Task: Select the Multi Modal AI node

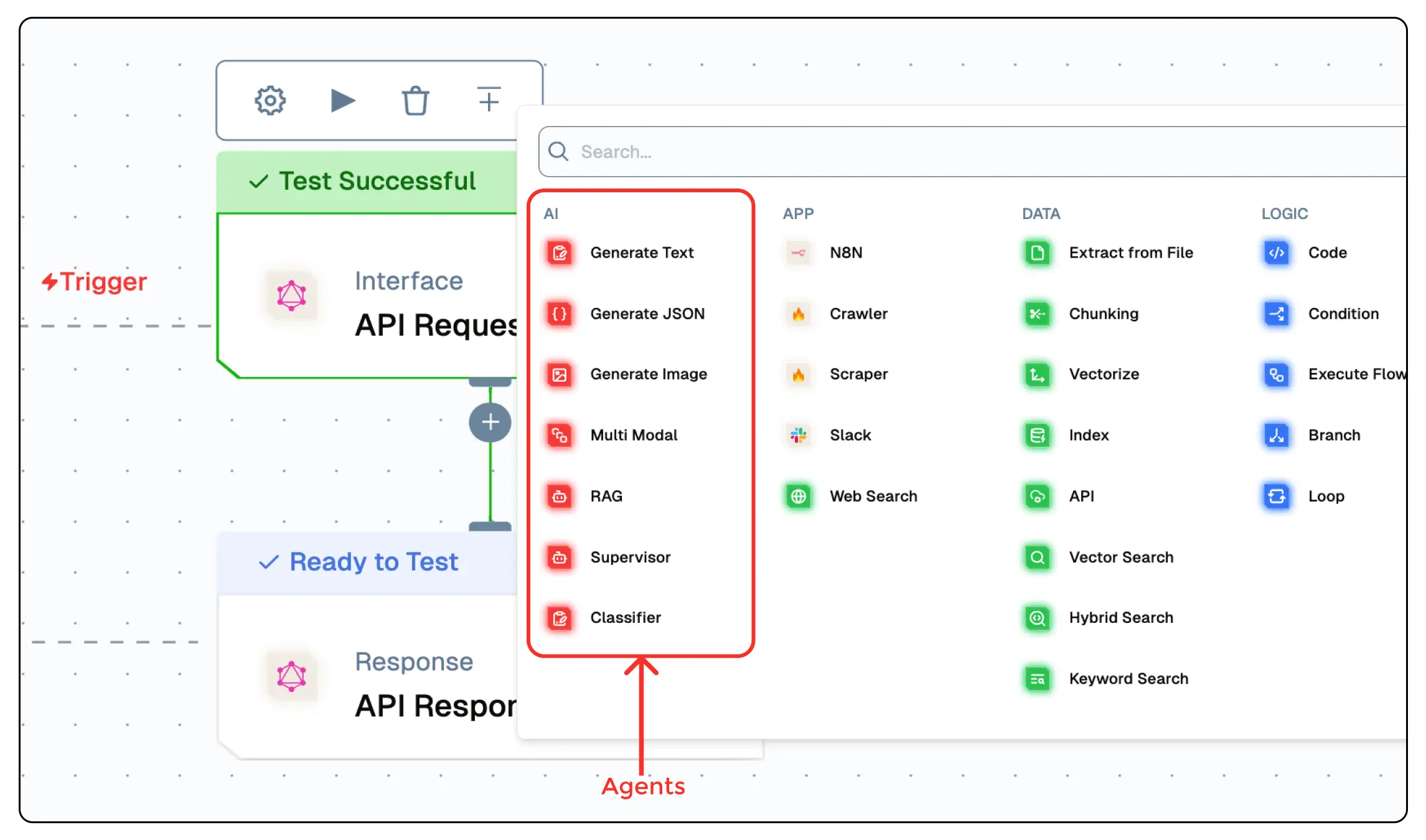Action: point(634,435)
